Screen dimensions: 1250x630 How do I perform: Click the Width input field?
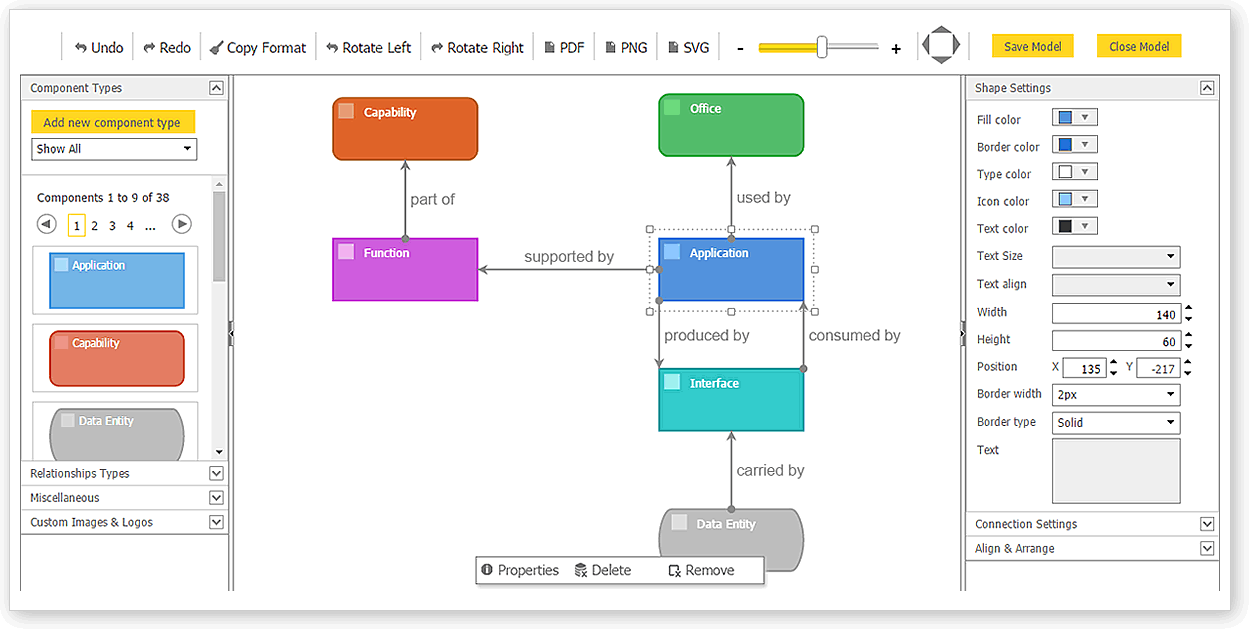tap(1116, 313)
